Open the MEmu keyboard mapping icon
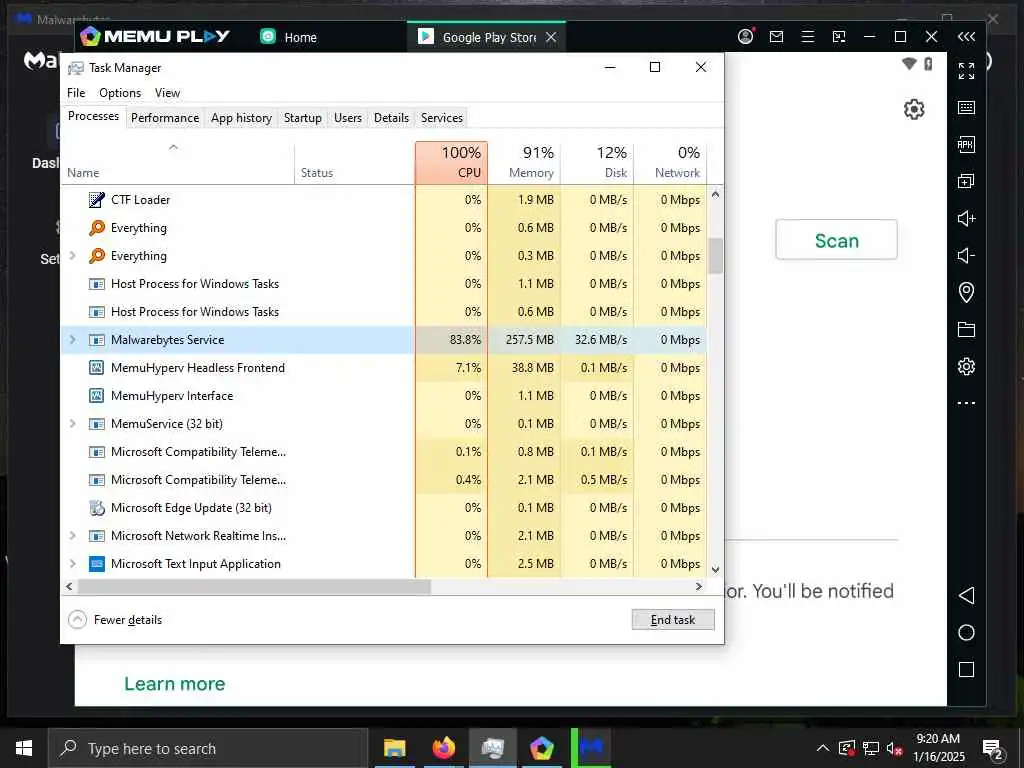Image resolution: width=1024 pixels, height=768 pixels. coord(966,107)
